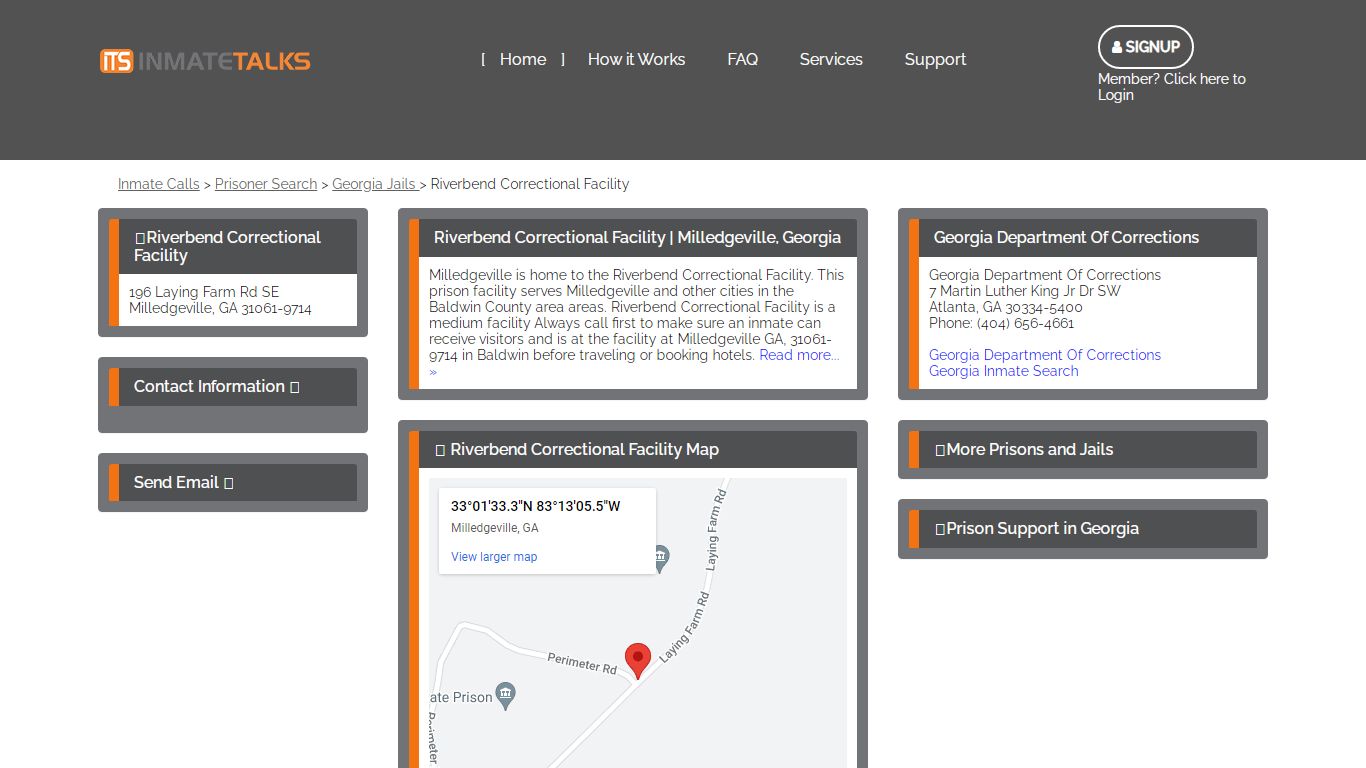1366x768 pixels.
Task: Click View larger map link
Action: (494, 557)
